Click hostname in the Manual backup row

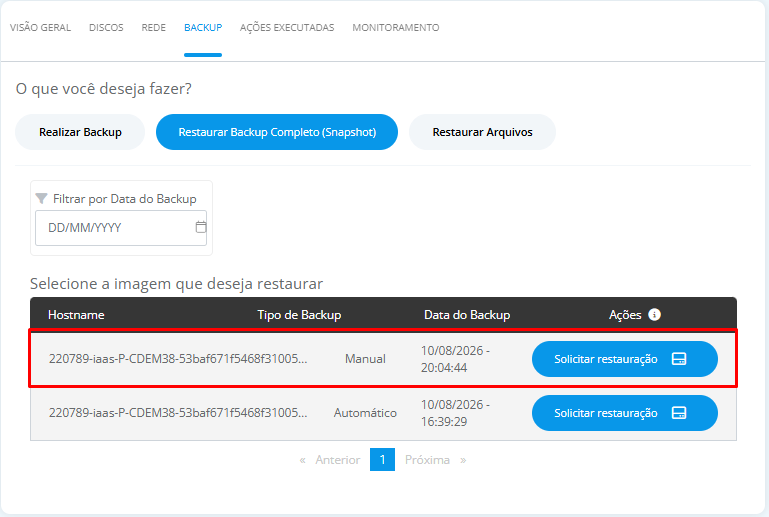coord(178,359)
